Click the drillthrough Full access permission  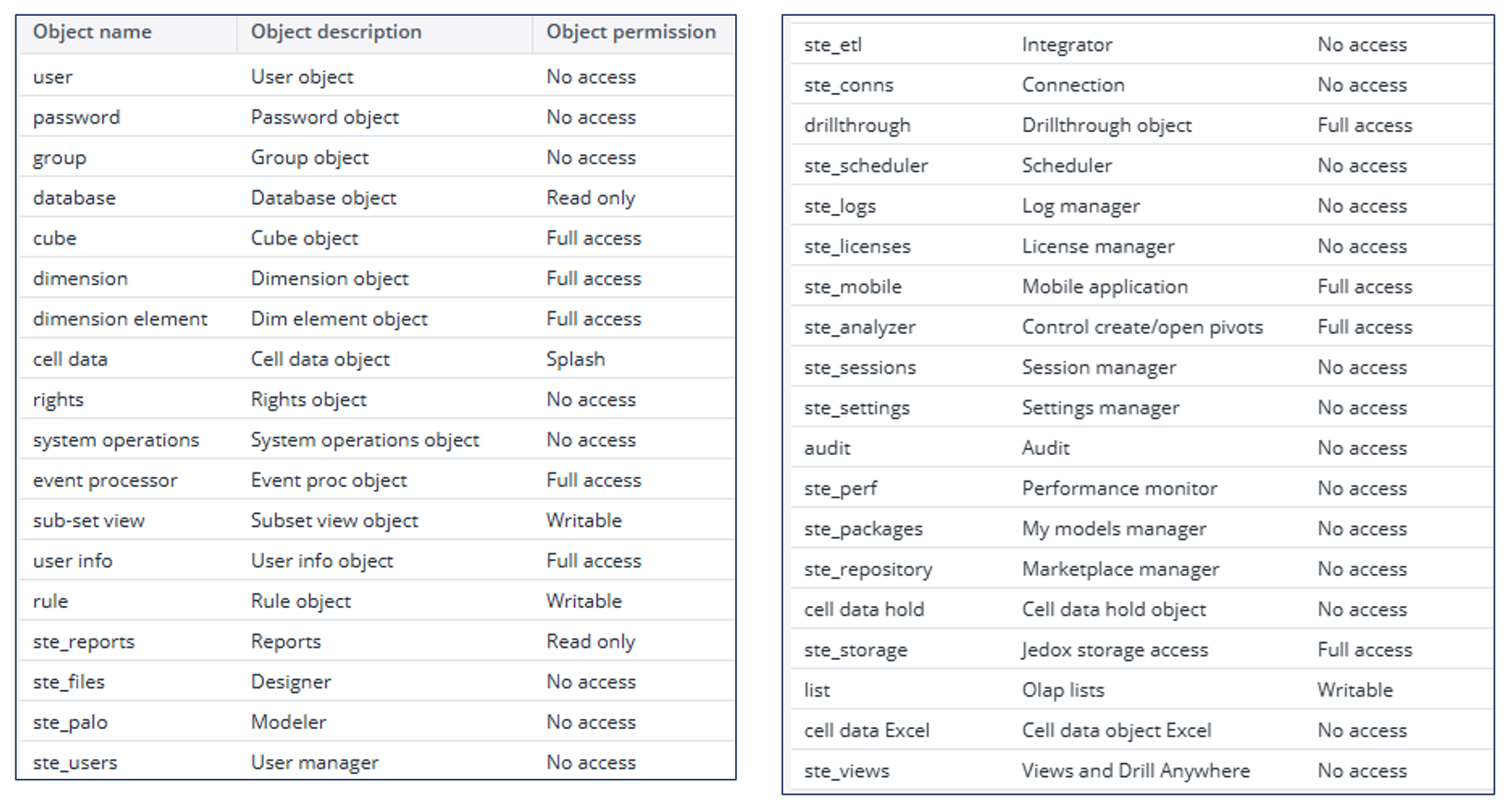click(1364, 125)
